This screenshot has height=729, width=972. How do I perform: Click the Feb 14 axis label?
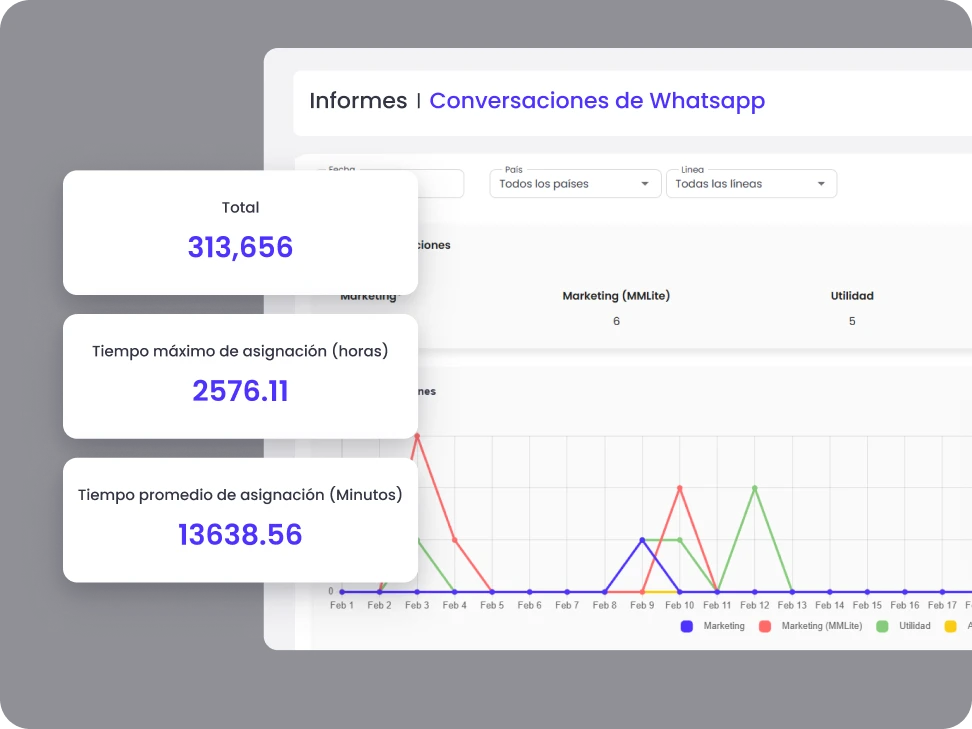pyautogui.click(x=829, y=605)
